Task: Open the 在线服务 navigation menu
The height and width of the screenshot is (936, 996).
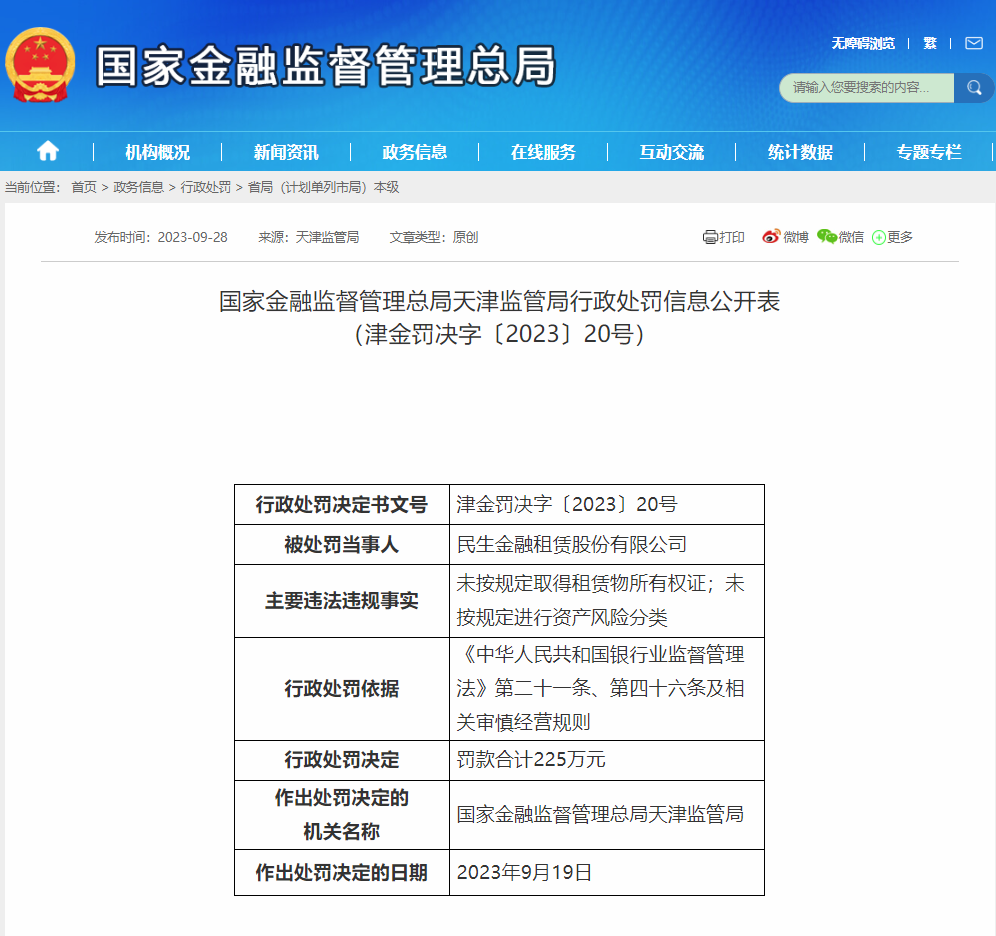Action: [x=543, y=152]
